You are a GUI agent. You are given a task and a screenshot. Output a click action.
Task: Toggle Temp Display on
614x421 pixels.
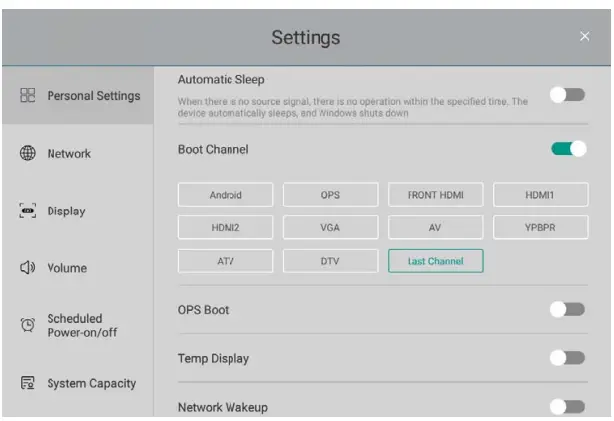click(x=567, y=358)
